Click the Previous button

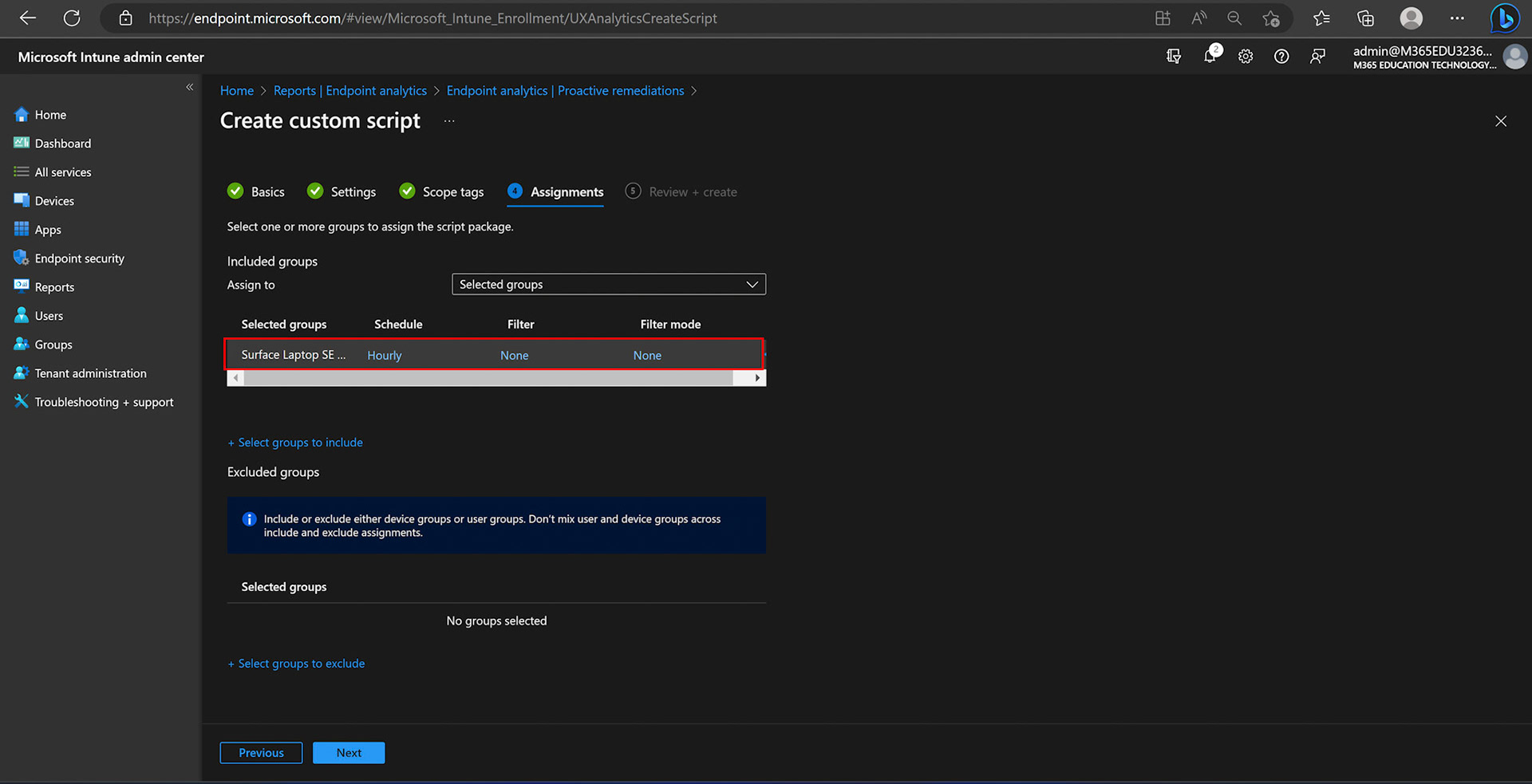pyautogui.click(x=261, y=753)
